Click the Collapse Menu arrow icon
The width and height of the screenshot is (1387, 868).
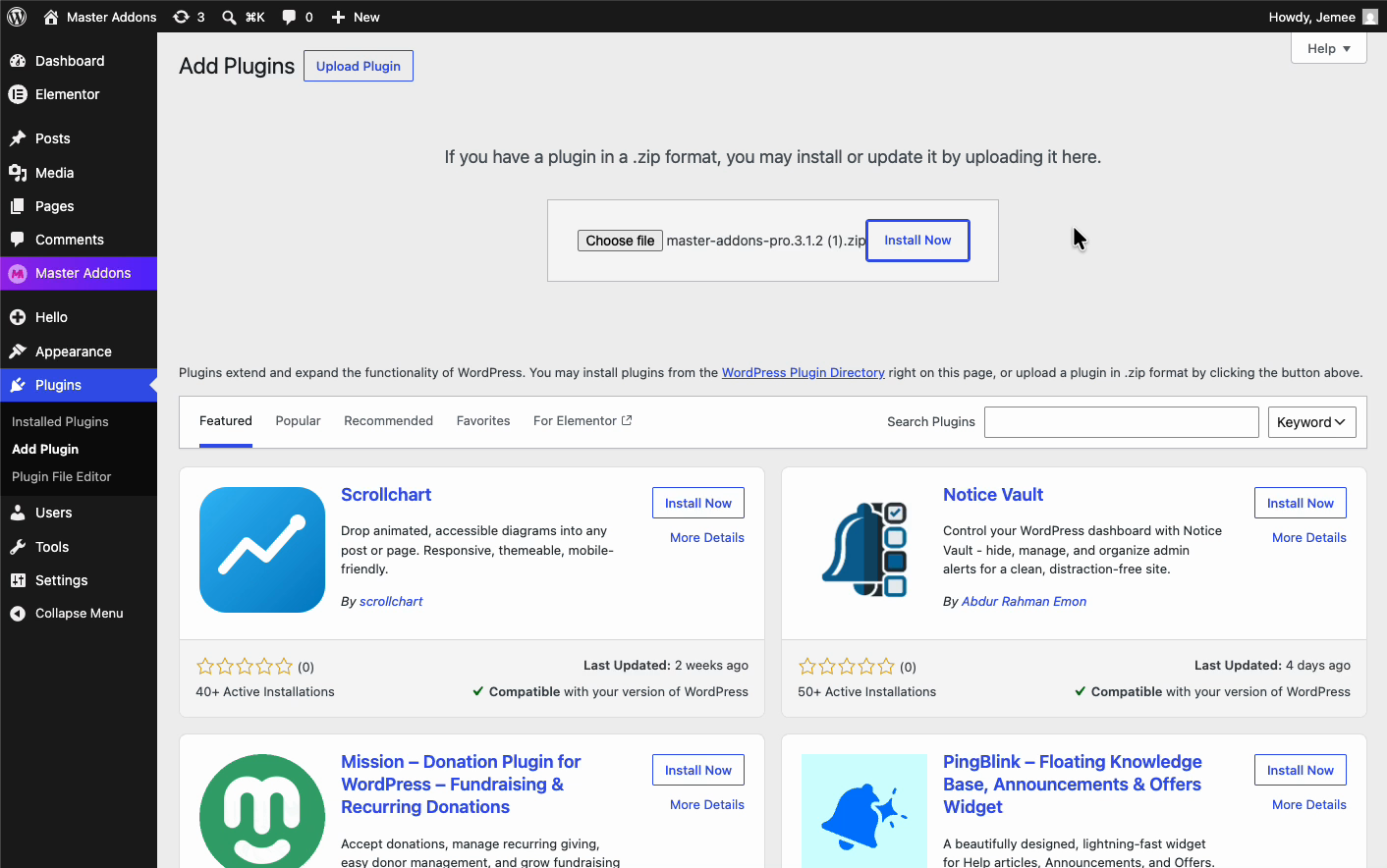tap(18, 613)
